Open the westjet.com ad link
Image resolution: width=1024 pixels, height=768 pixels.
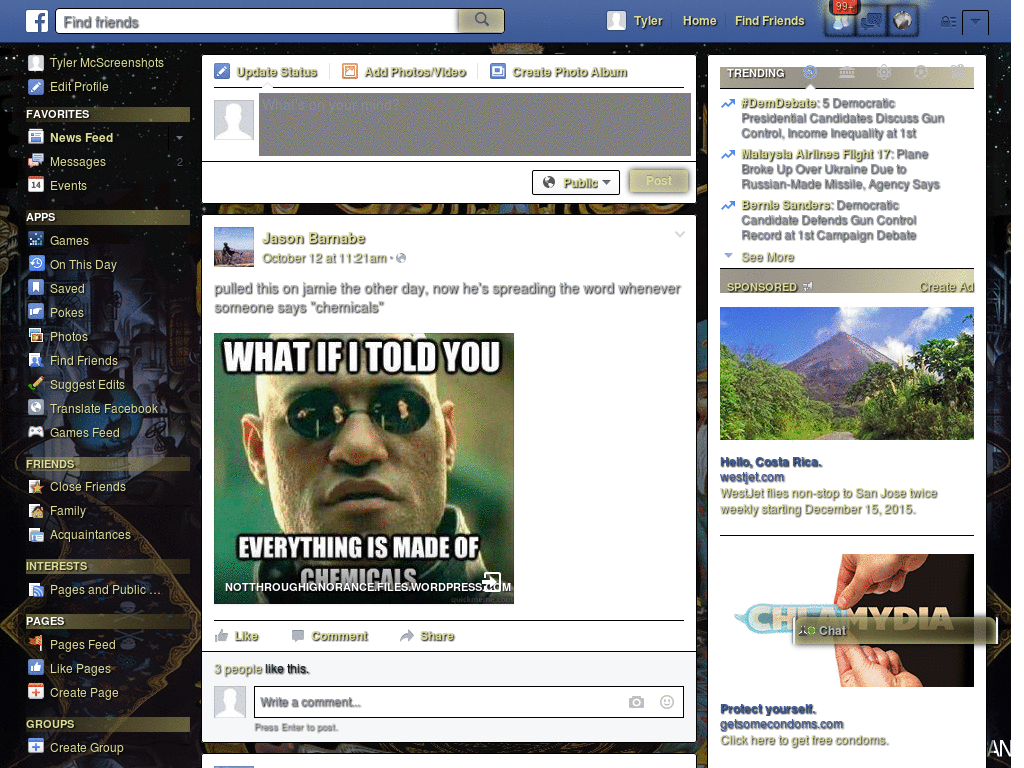pos(752,477)
